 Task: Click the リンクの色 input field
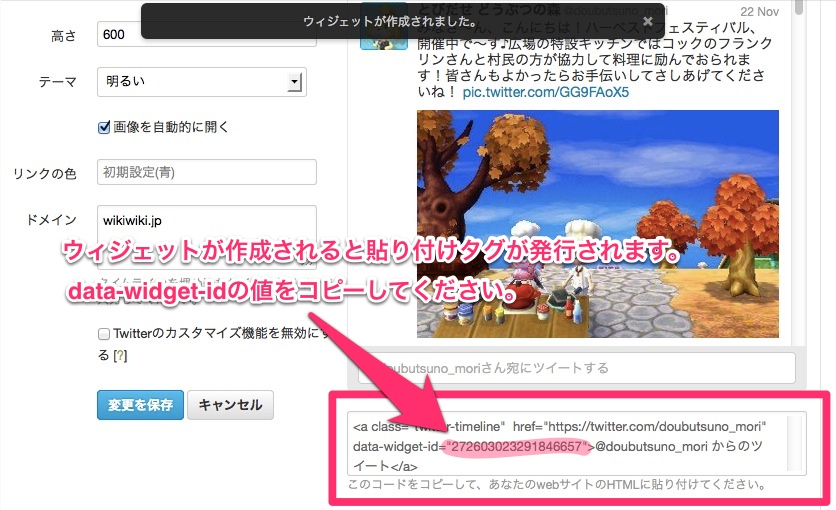(x=207, y=172)
